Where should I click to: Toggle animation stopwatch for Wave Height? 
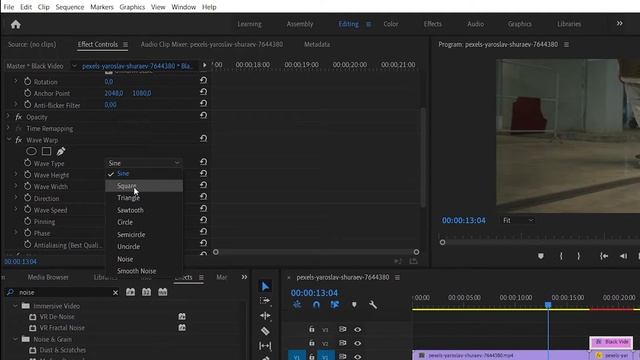[27, 175]
